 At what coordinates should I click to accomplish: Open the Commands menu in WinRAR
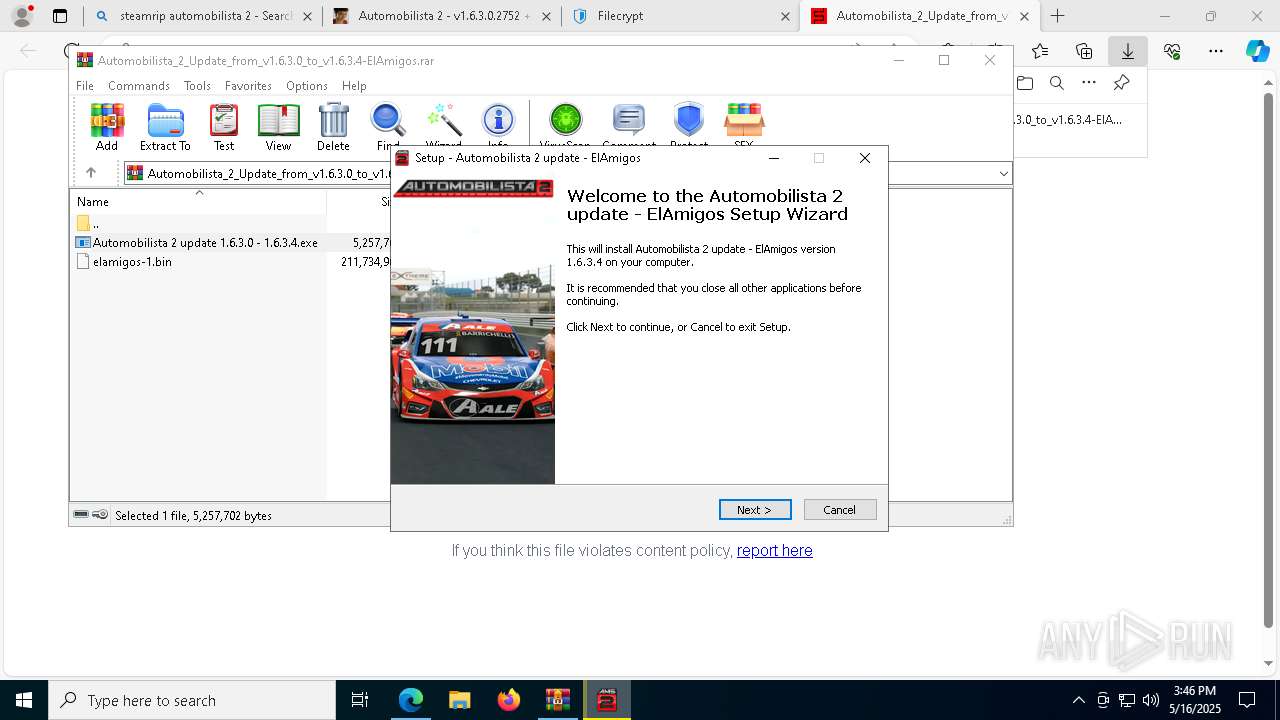[x=139, y=86]
